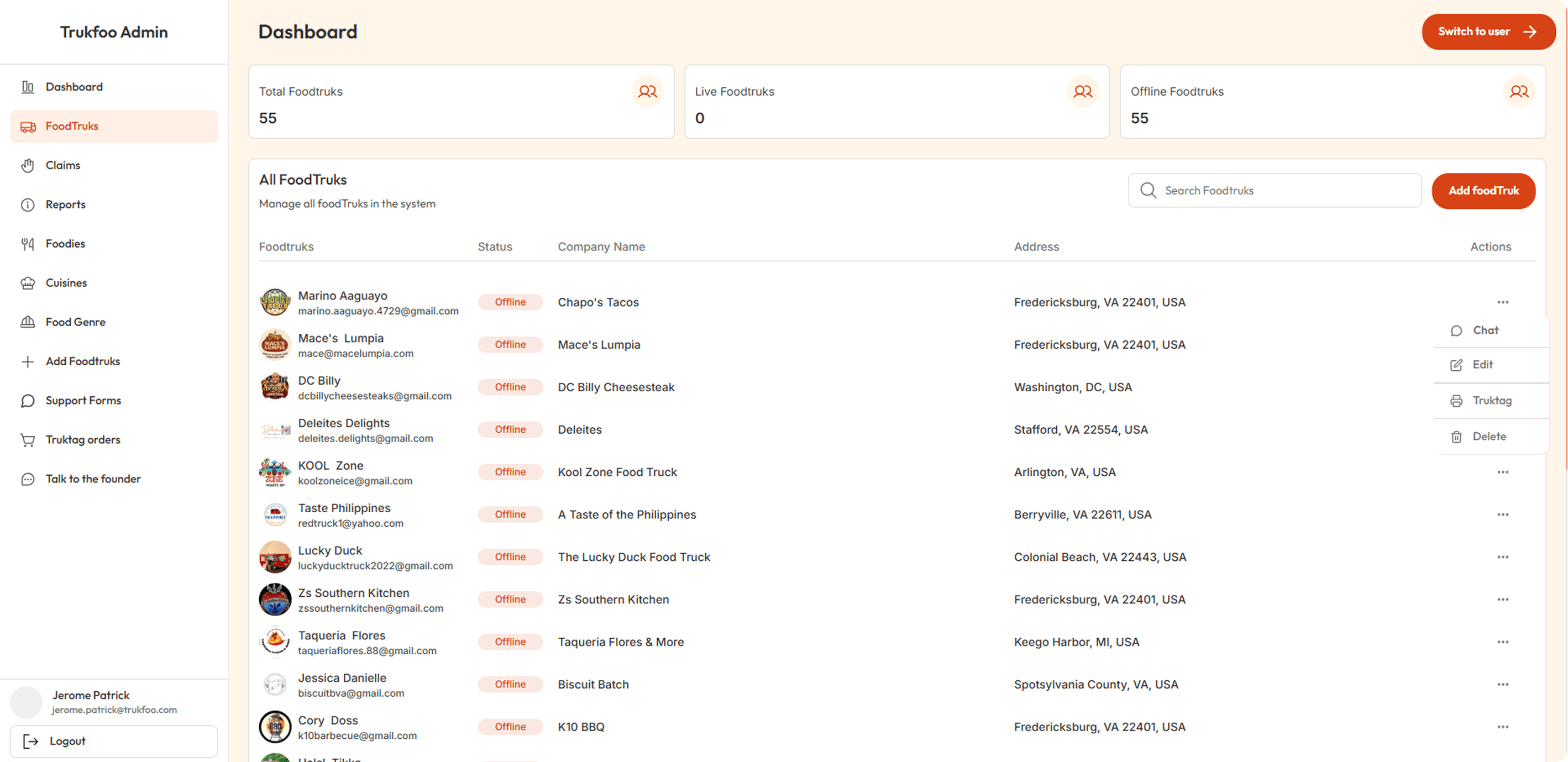Open Claims section in sidebar

114,166
